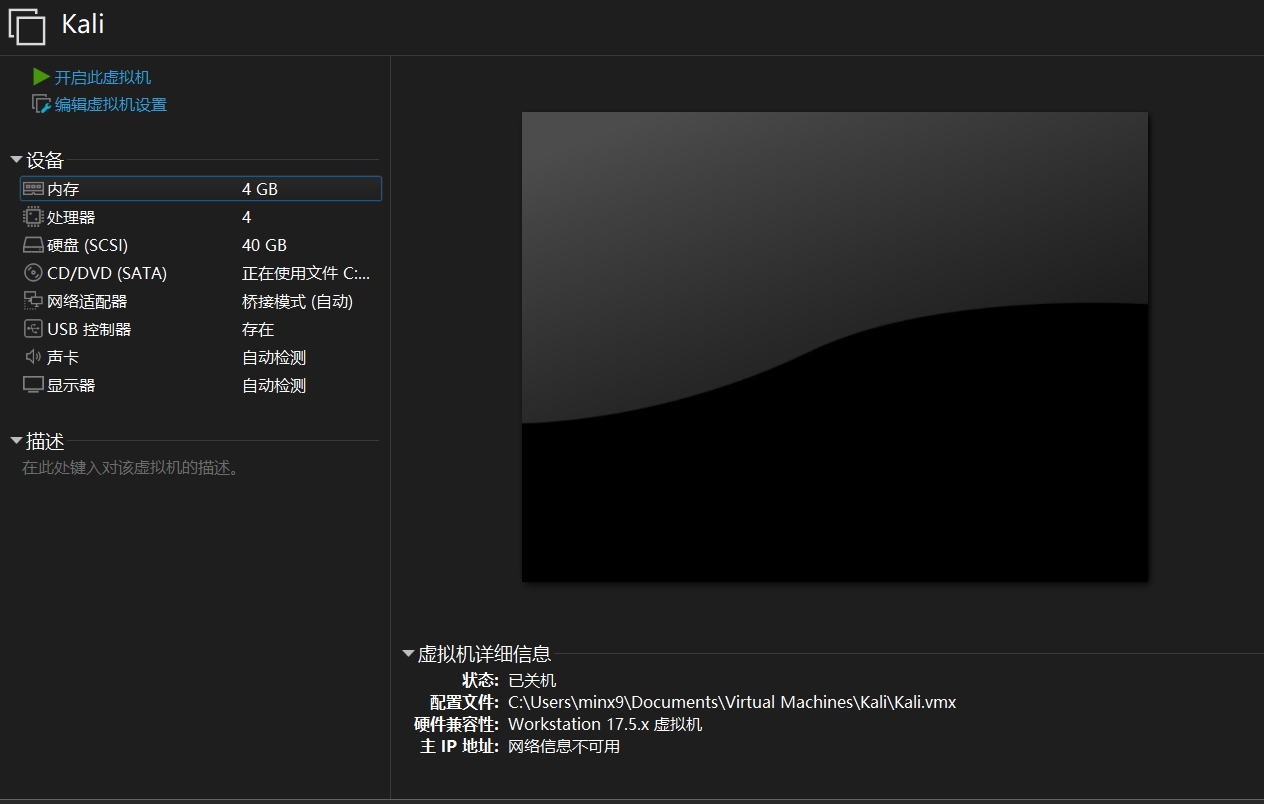The height and width of the screenshot is (804, 1264).
Task: Open the 开启此虚拟机 link
Action: pyautogui.click(x=103, y=77)
